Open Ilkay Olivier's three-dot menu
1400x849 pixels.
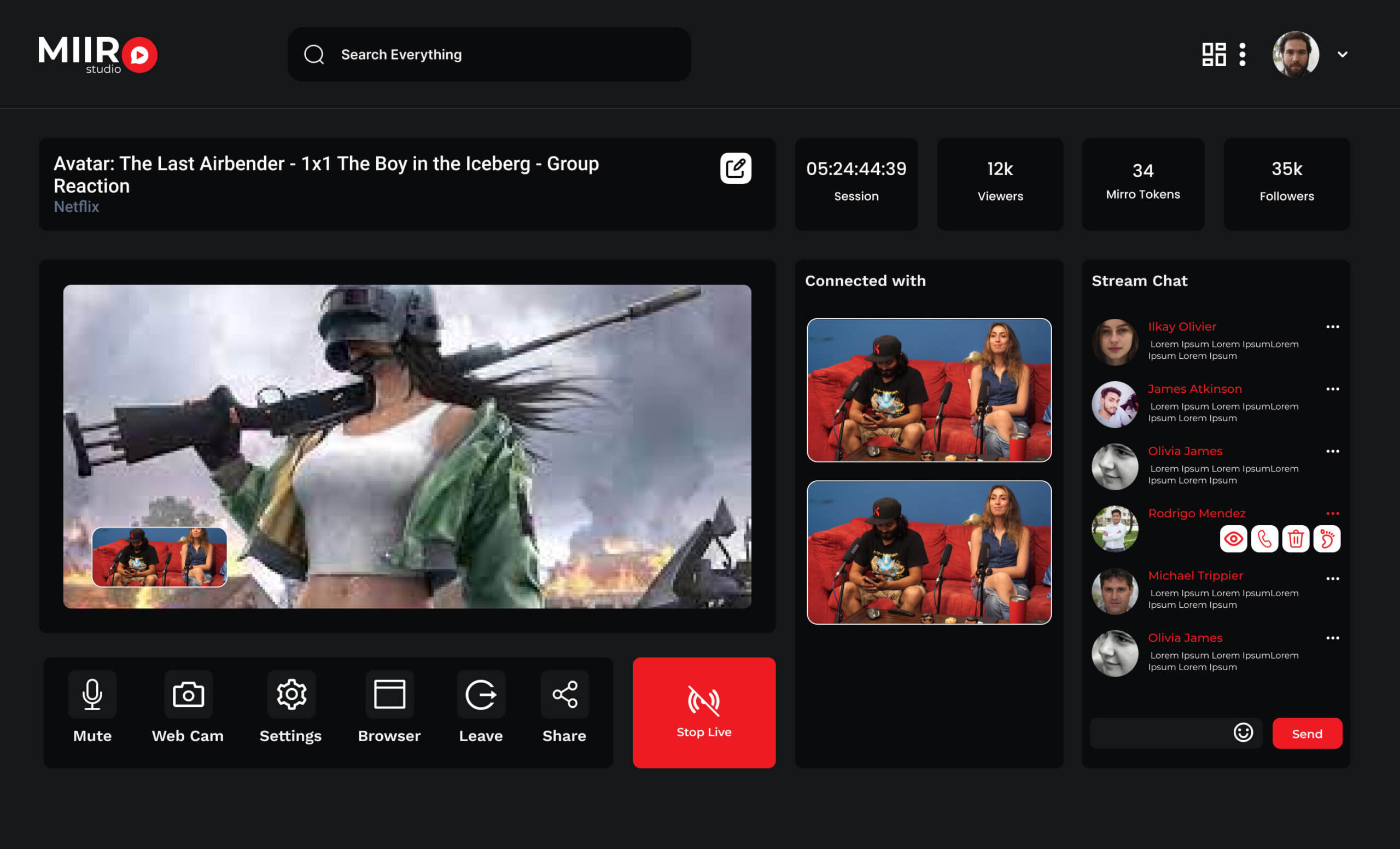click(x=1332, y=327)
